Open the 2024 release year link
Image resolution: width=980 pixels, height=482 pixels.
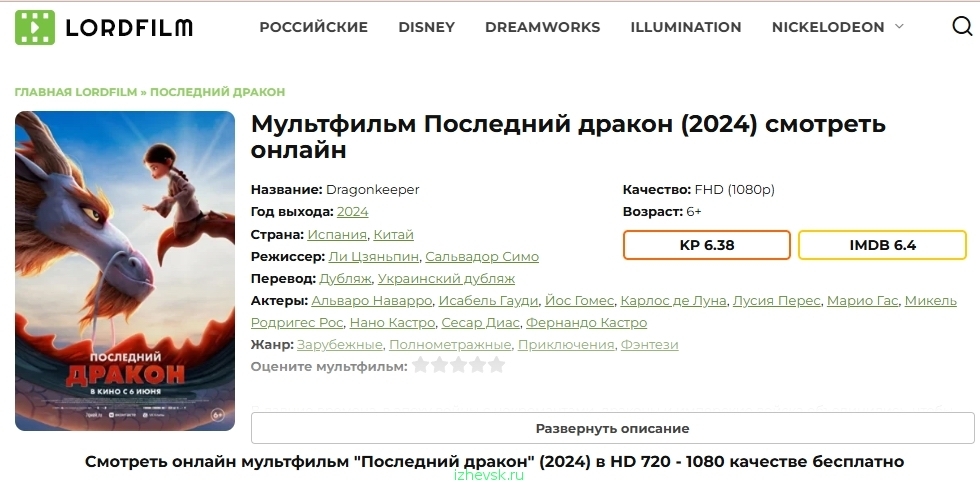tap(352, 212)
